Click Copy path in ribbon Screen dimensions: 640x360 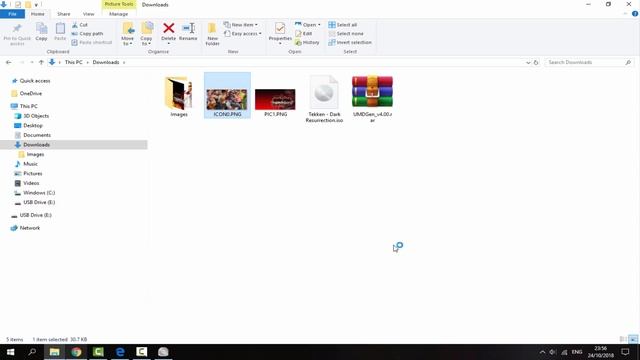pyautogui.click(x=87, y=33)
